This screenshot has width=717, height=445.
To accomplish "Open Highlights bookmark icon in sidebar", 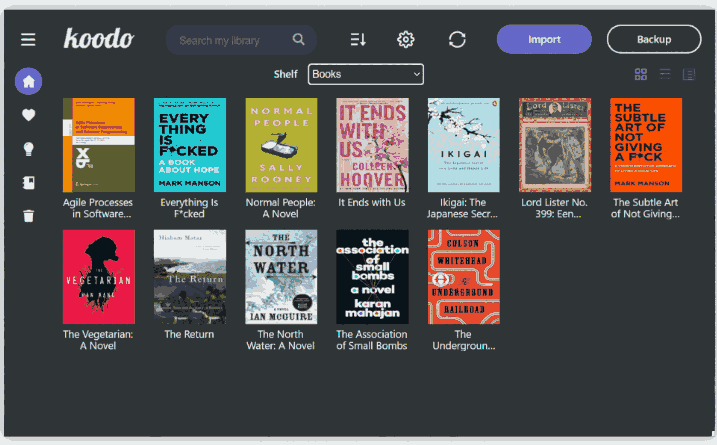I will tap(28, 182).
